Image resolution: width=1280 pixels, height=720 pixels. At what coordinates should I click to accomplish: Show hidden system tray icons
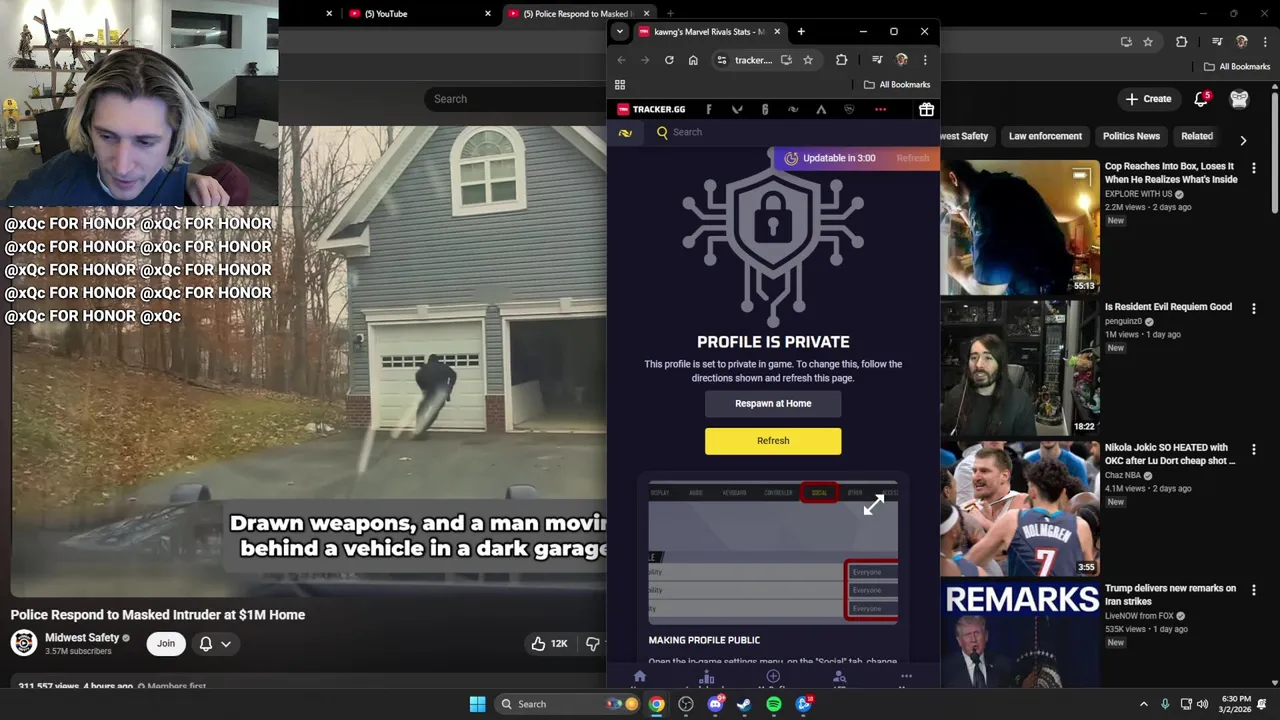pos(1144,704)
